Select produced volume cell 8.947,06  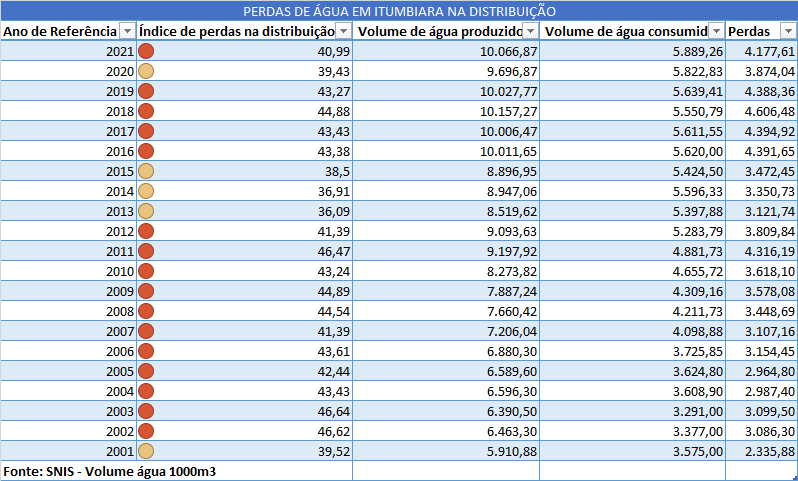[x=446, y=191]
